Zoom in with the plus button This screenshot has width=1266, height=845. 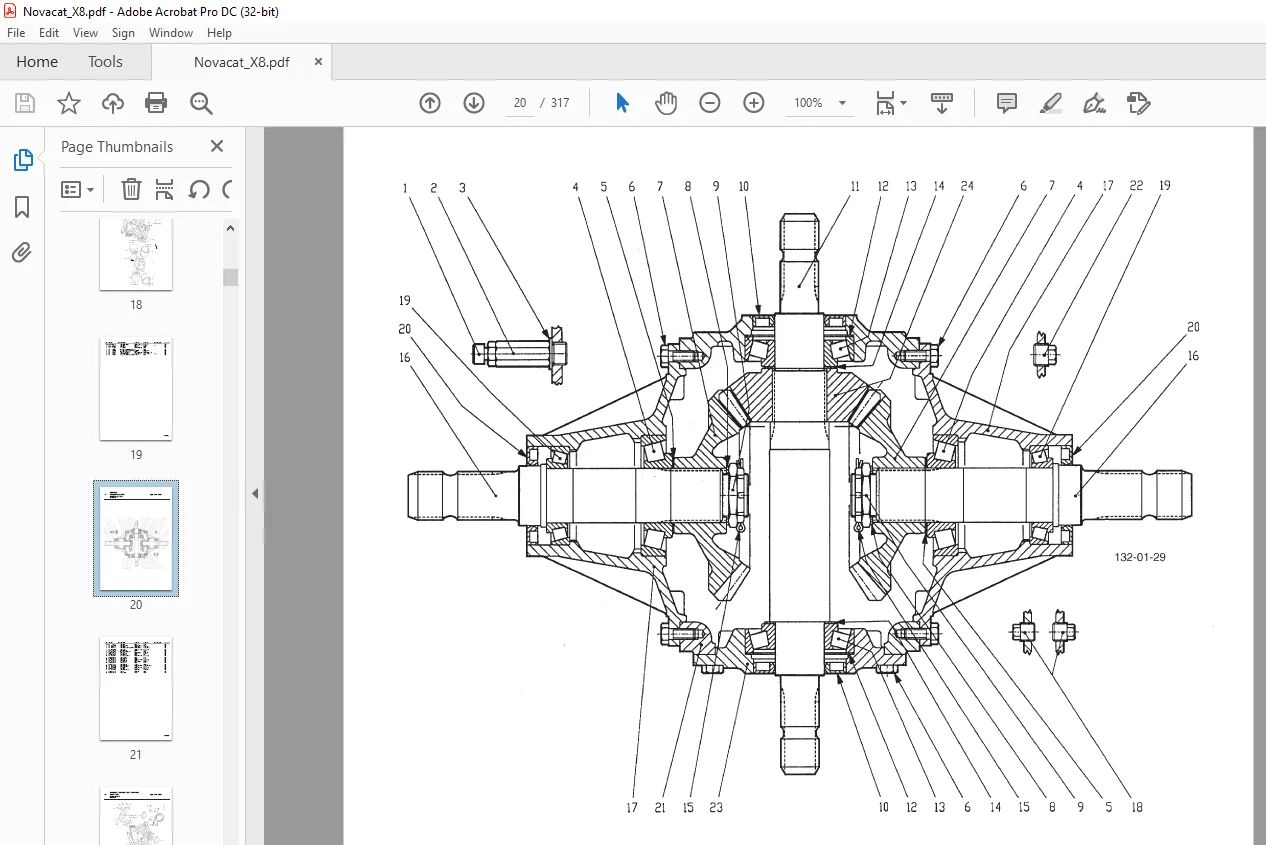(754, 103)
